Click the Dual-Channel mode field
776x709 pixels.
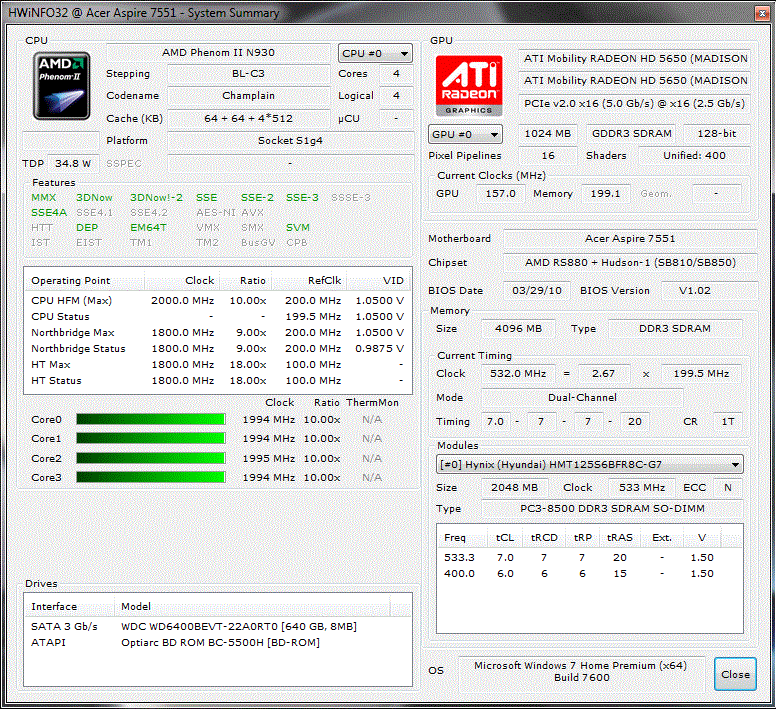(582, 398)
